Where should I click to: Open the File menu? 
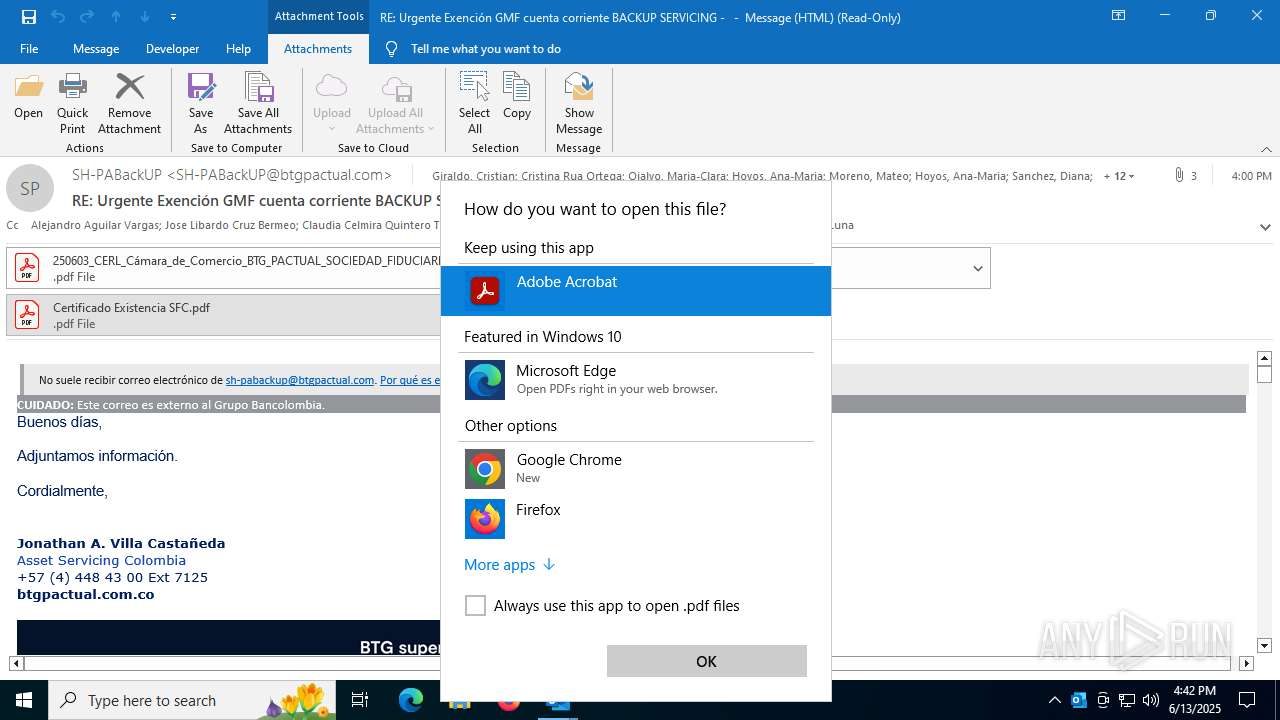[x=29, y=48]
